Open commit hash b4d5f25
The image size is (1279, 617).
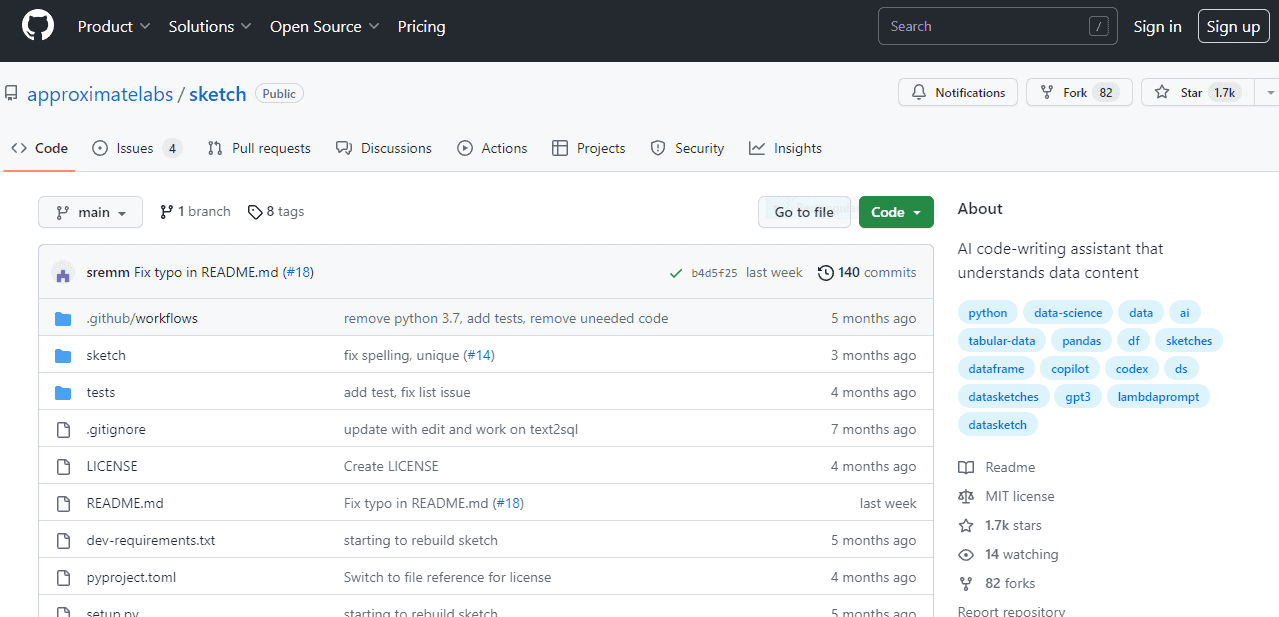(x=714, y=273)
